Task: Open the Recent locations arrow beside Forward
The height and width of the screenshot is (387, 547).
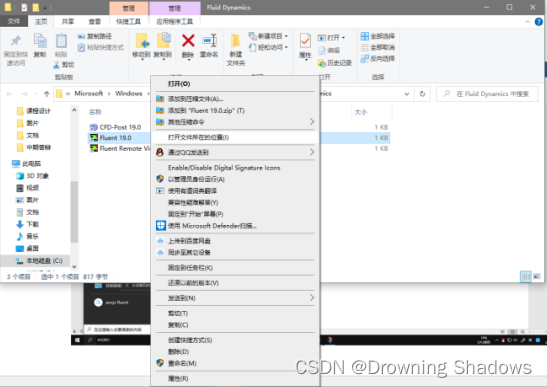Action: pos(36,94)
